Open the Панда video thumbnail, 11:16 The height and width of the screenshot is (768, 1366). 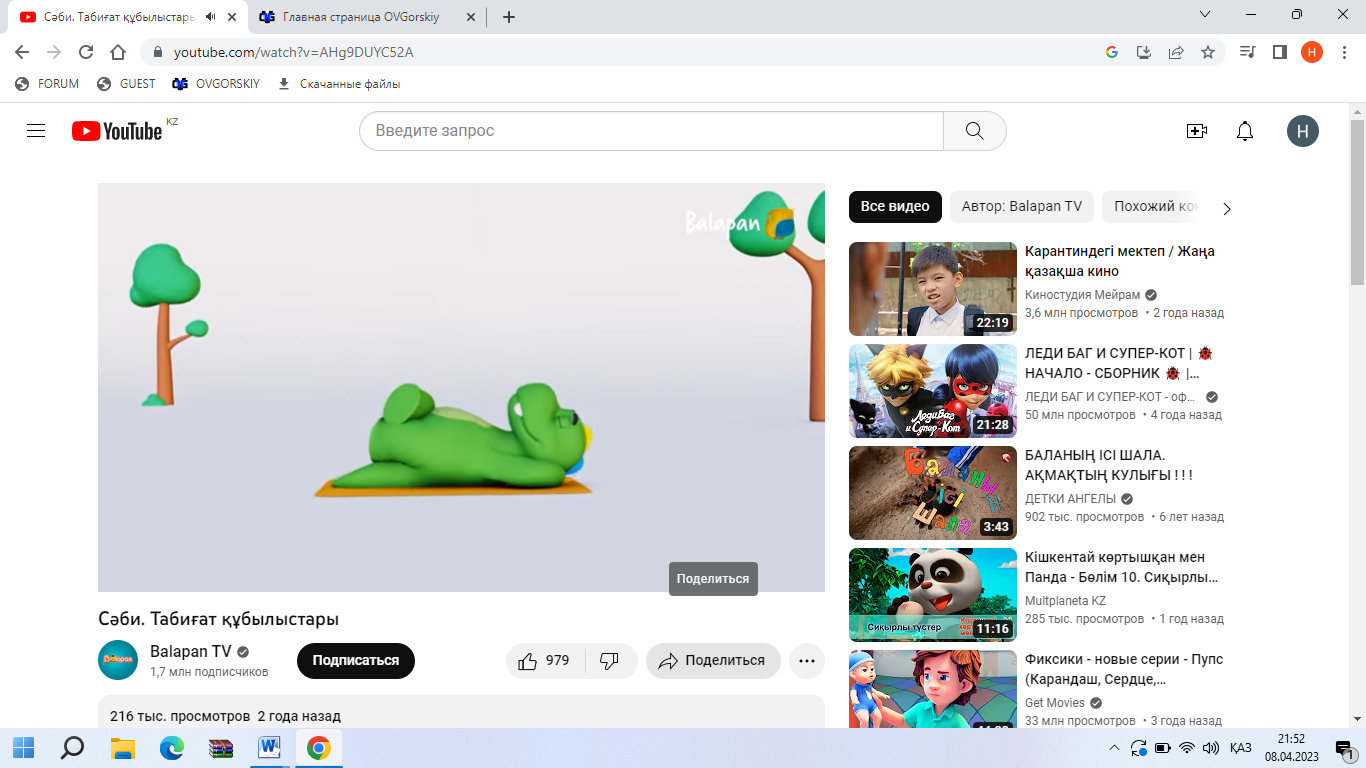pyautogui.click(x=933, y=595)
